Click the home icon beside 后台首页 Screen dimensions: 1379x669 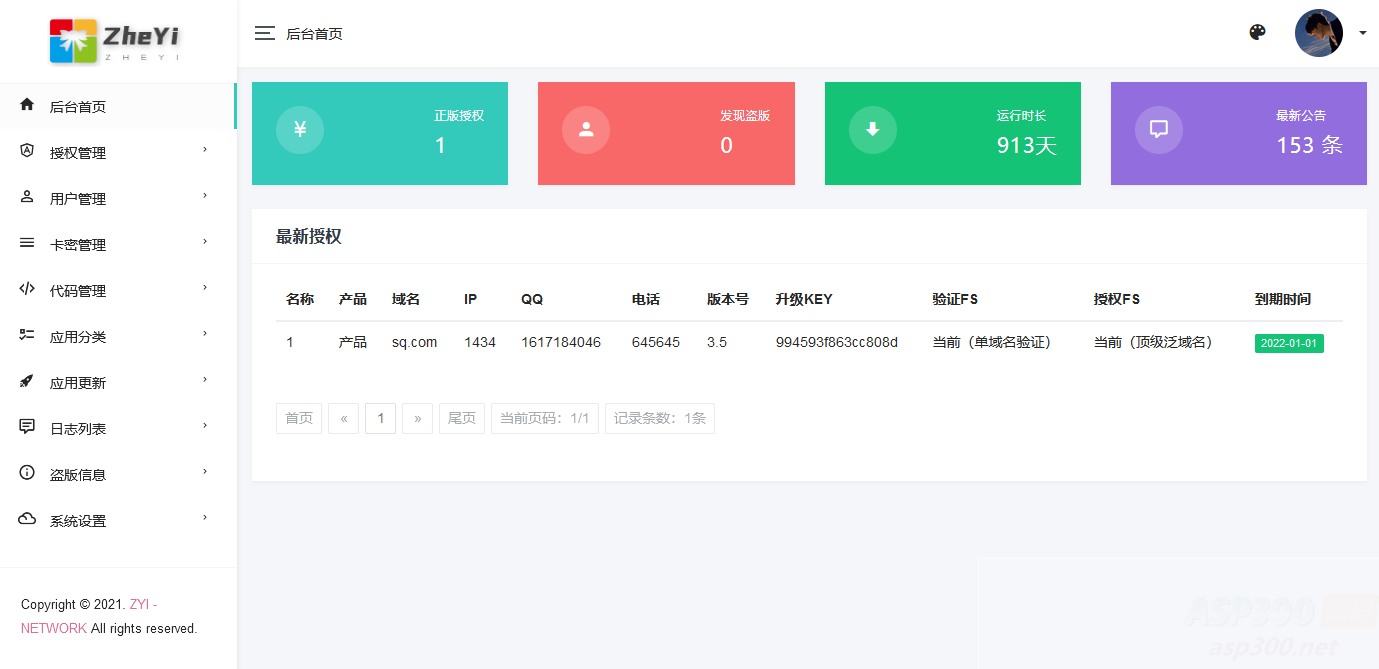coord(26,105)
